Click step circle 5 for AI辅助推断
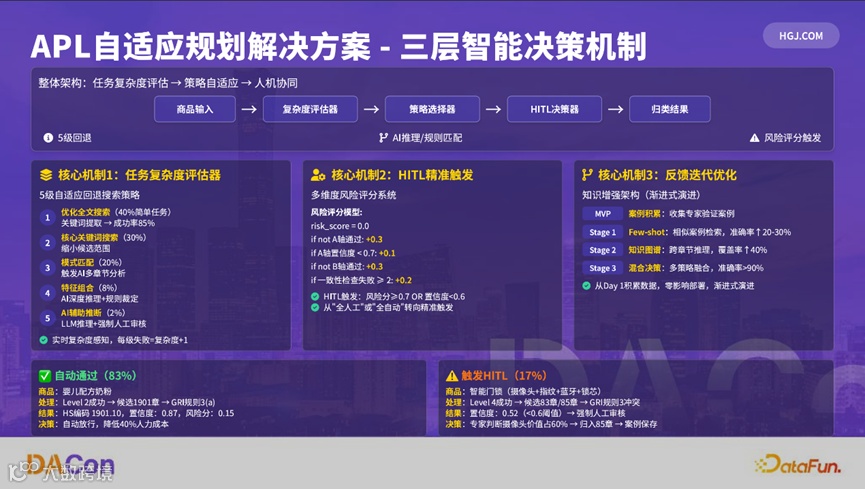The width and height of the screenshot is (865, 489). point(47,318)
